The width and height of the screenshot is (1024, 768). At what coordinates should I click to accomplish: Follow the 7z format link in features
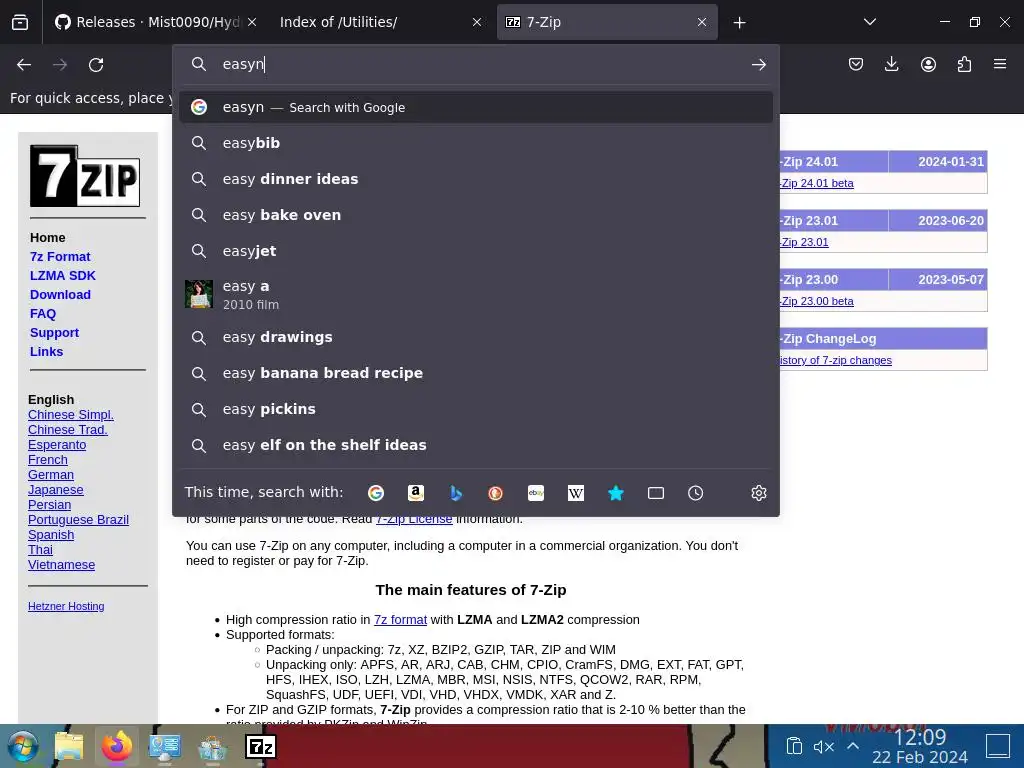[400, 620]
